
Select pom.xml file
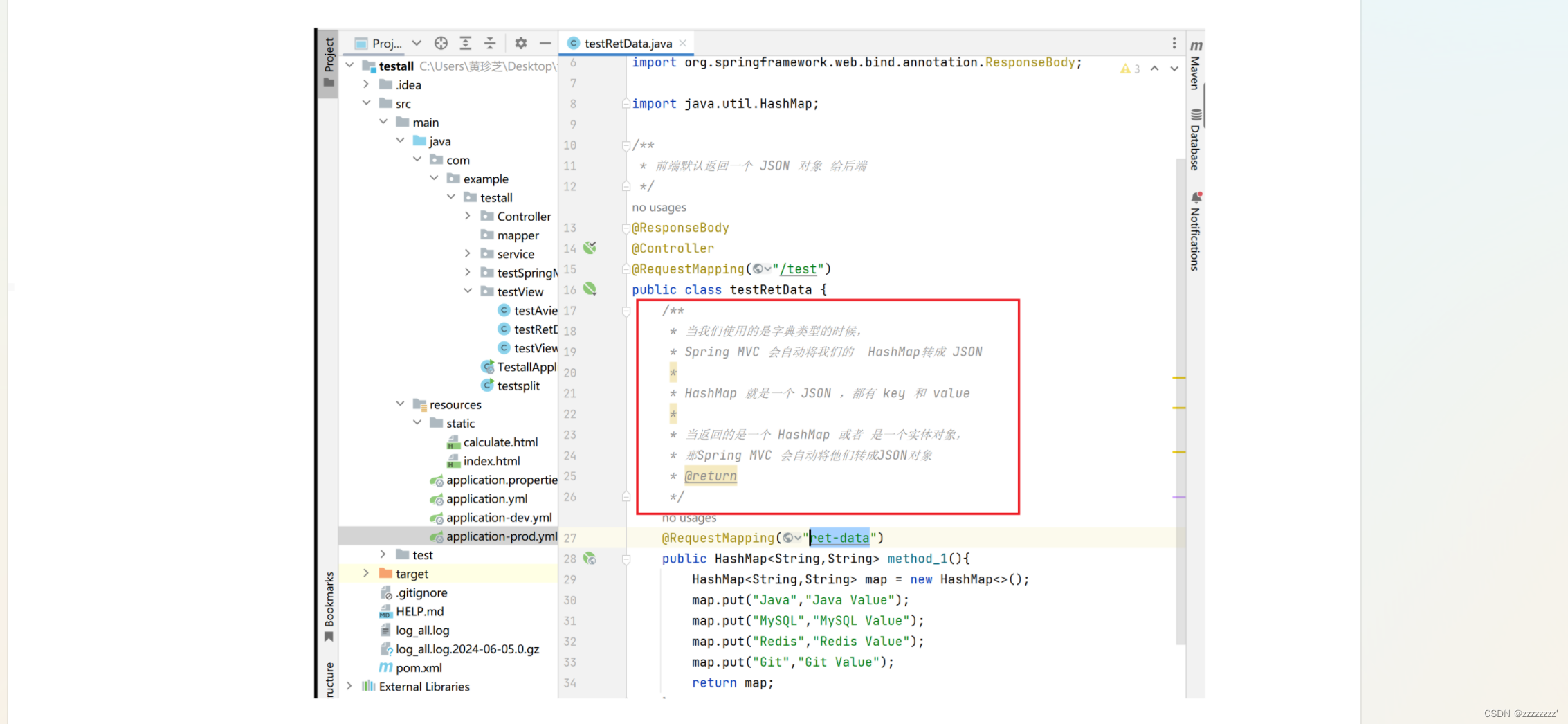click(410, 668)
